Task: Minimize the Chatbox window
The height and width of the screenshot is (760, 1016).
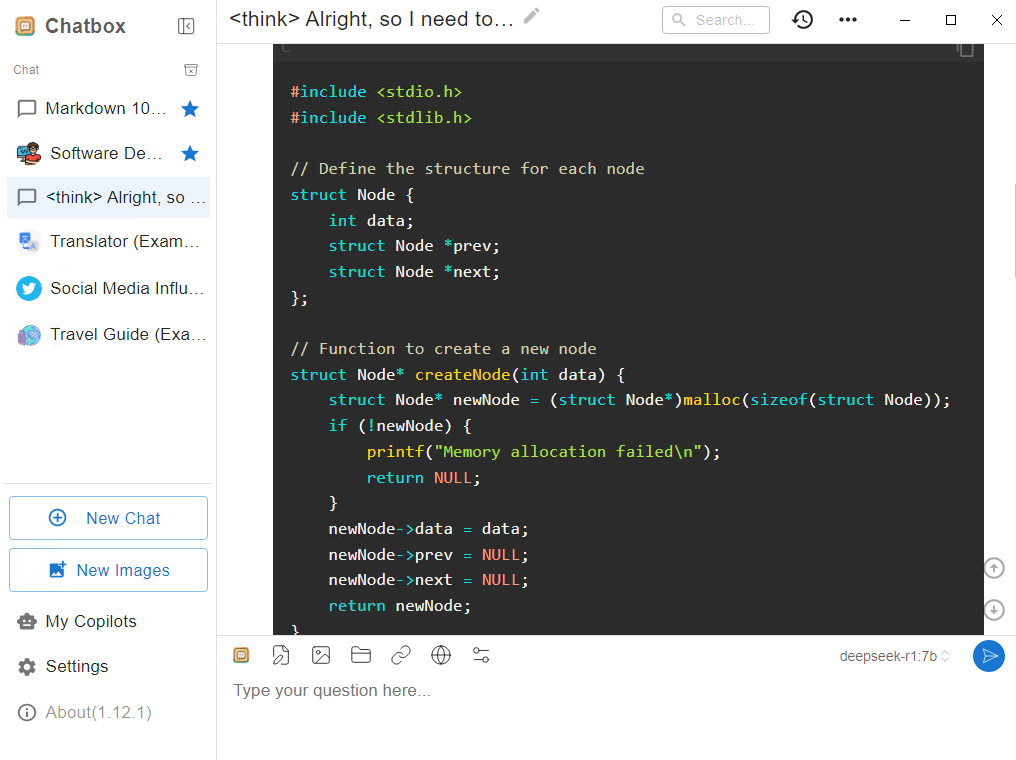Action: (905, 20)
